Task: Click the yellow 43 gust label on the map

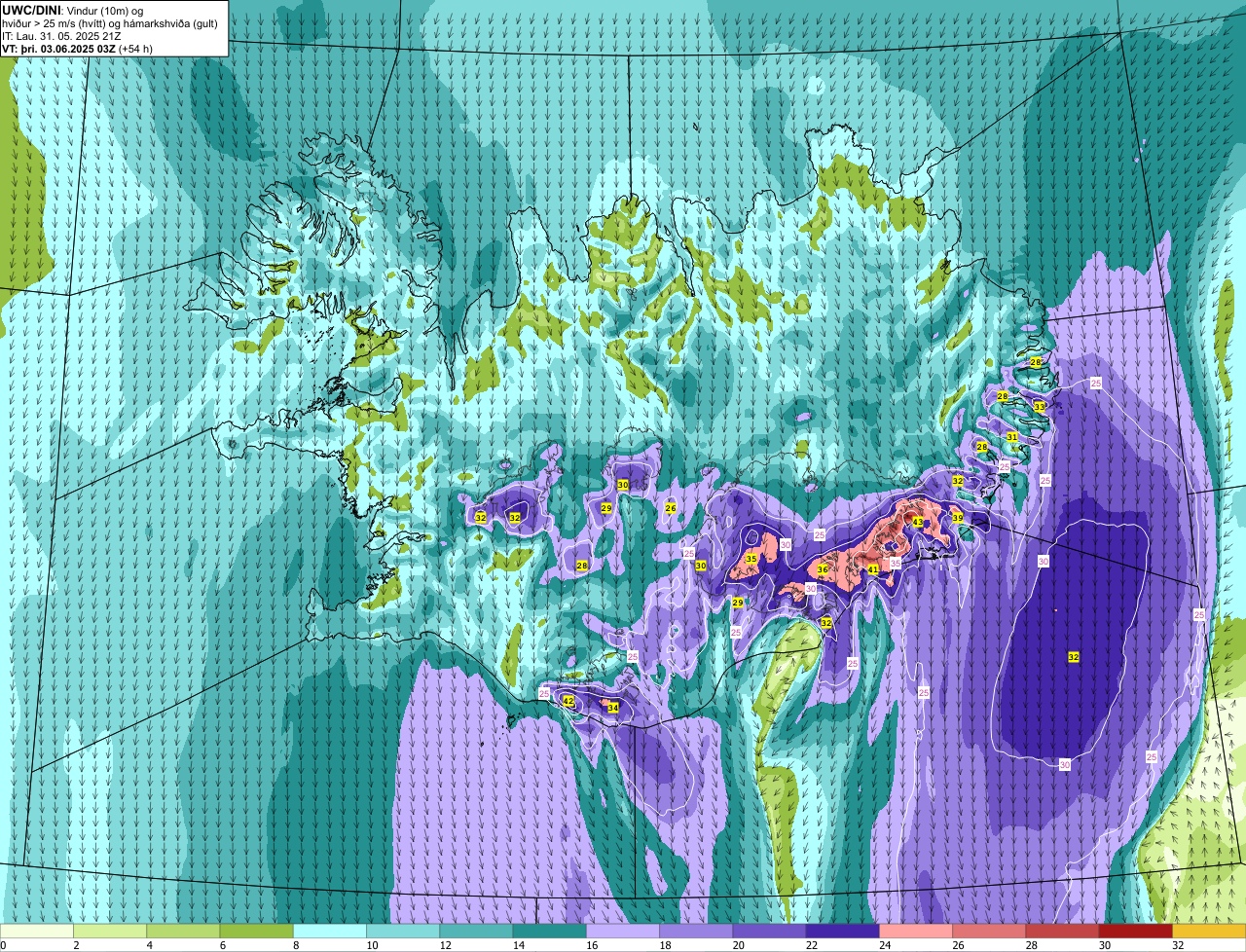Action: point(918,522)
